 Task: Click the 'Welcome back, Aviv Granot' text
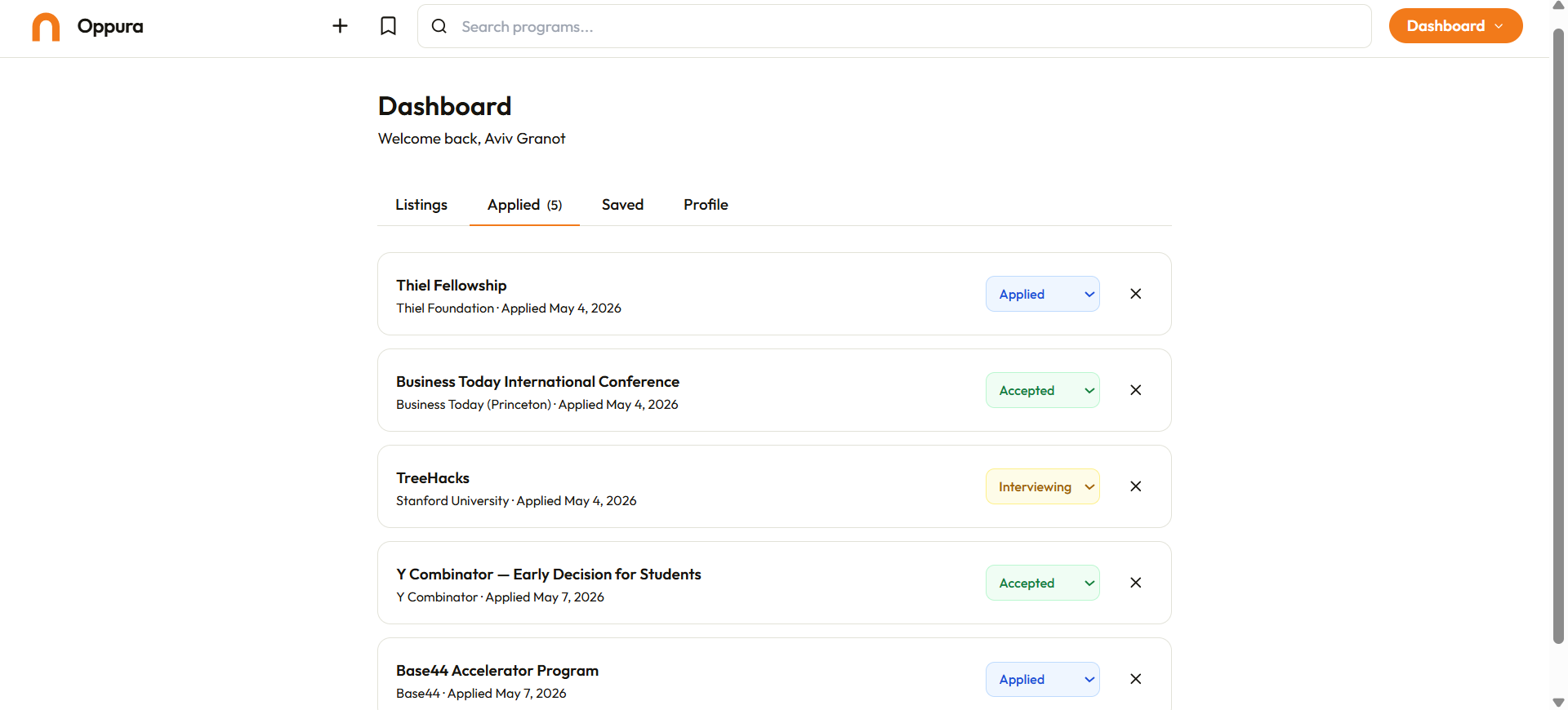(471, 139)
